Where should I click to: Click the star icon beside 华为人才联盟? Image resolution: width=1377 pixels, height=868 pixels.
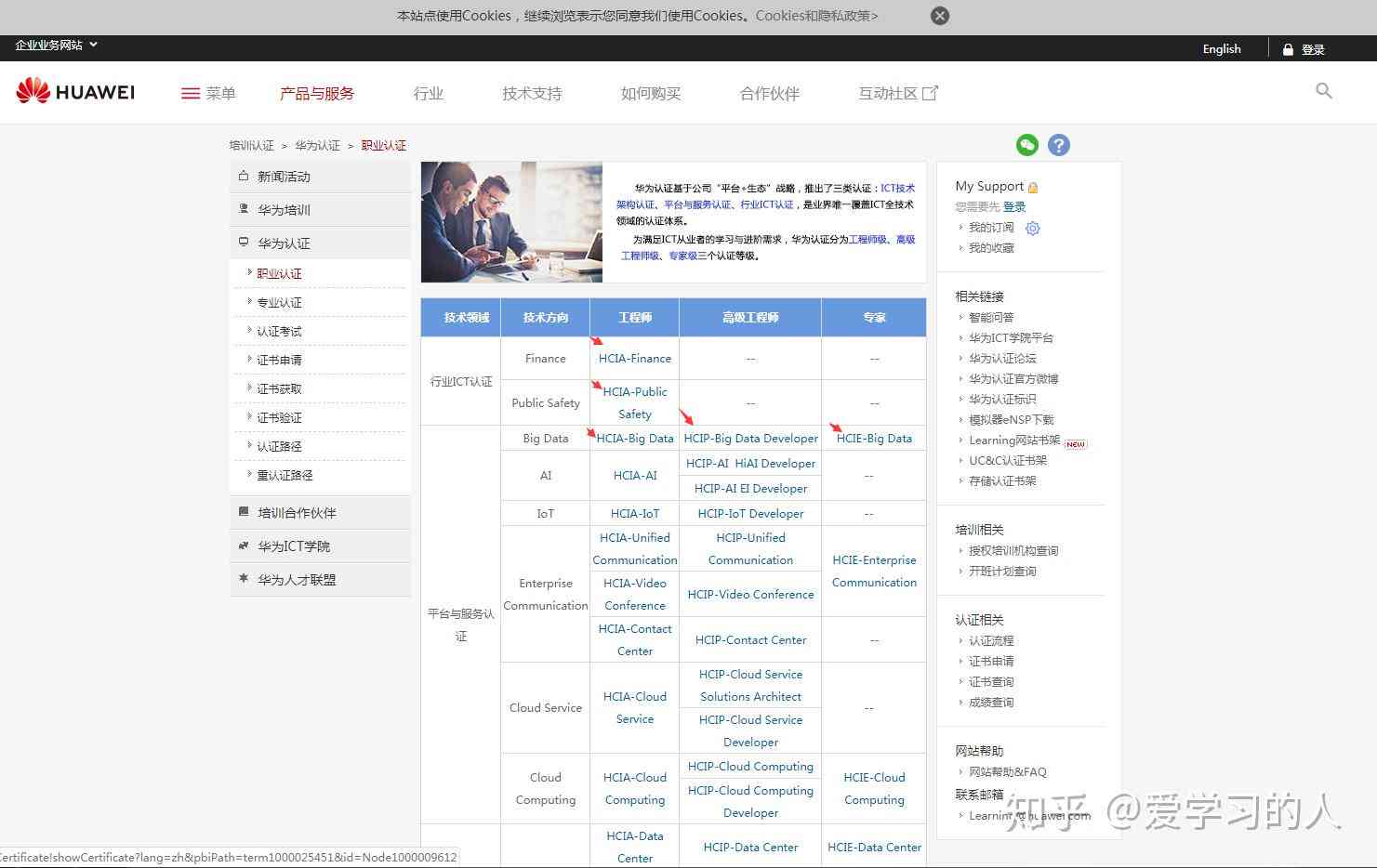coord(244,579)
